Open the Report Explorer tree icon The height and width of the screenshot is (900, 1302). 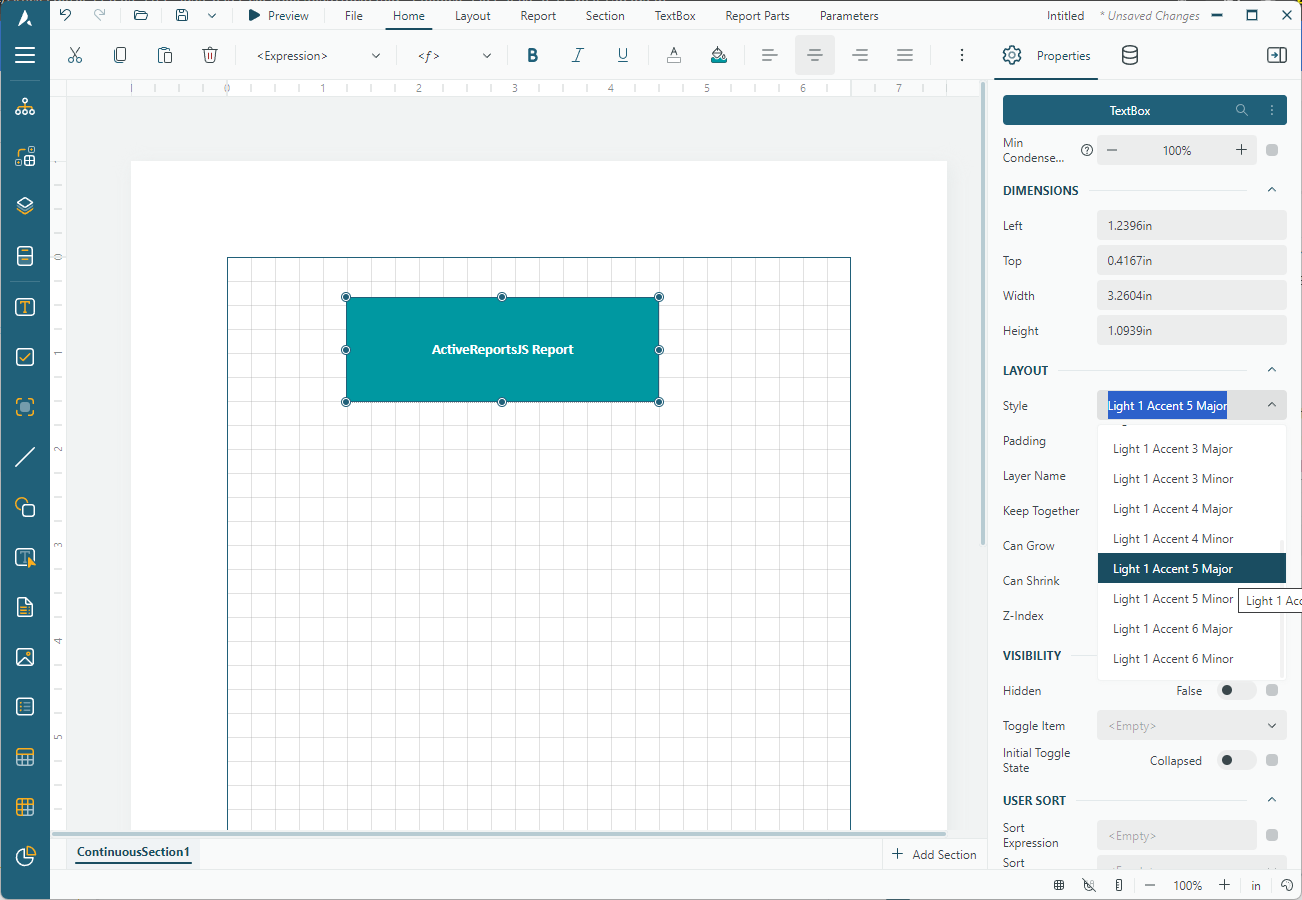click(25, 107)
